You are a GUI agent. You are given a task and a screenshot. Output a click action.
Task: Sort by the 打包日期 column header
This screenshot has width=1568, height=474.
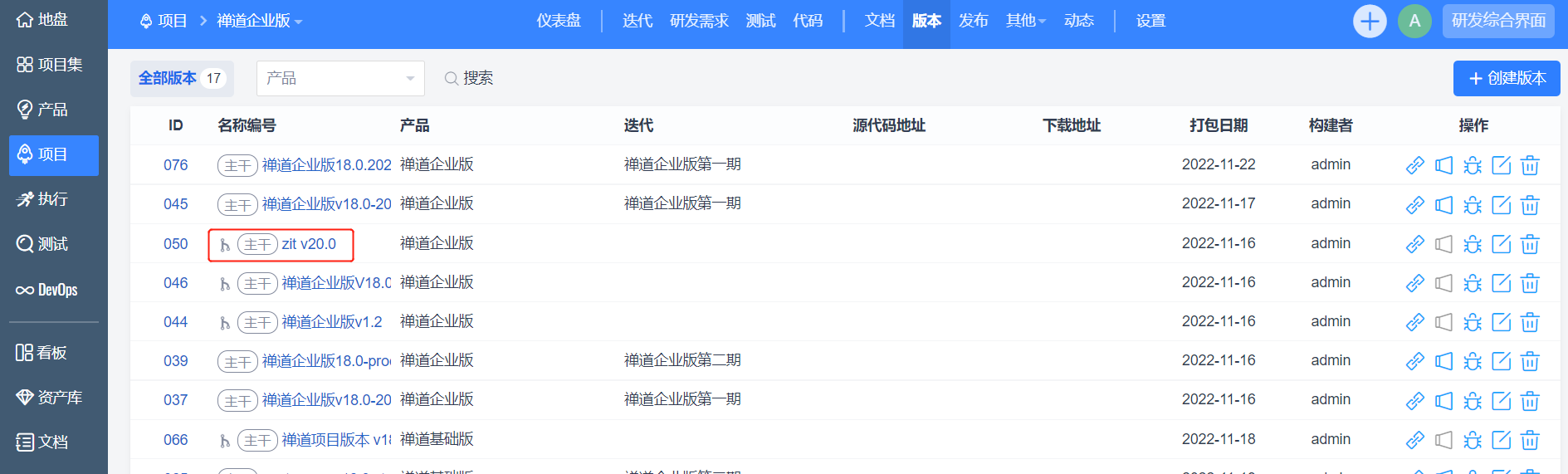[1219, 125]
